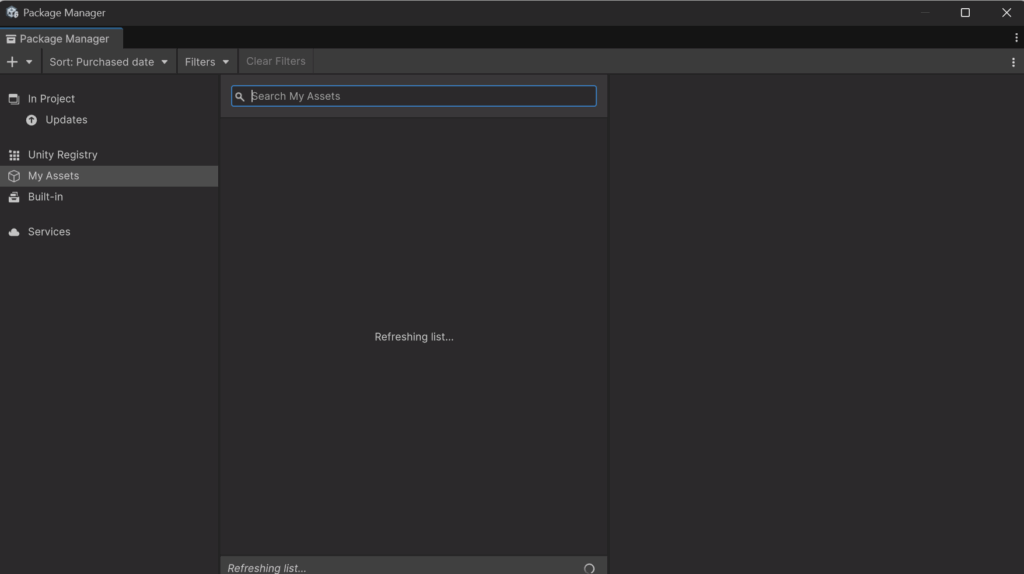Click the Unity logo in title bar
This screenshot has width=1024, height=574.
[x=12, y=13]
